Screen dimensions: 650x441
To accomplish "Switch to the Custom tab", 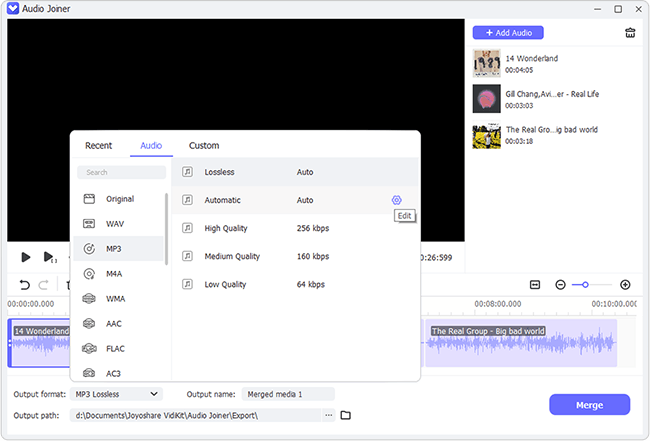I will pos(204,145).
